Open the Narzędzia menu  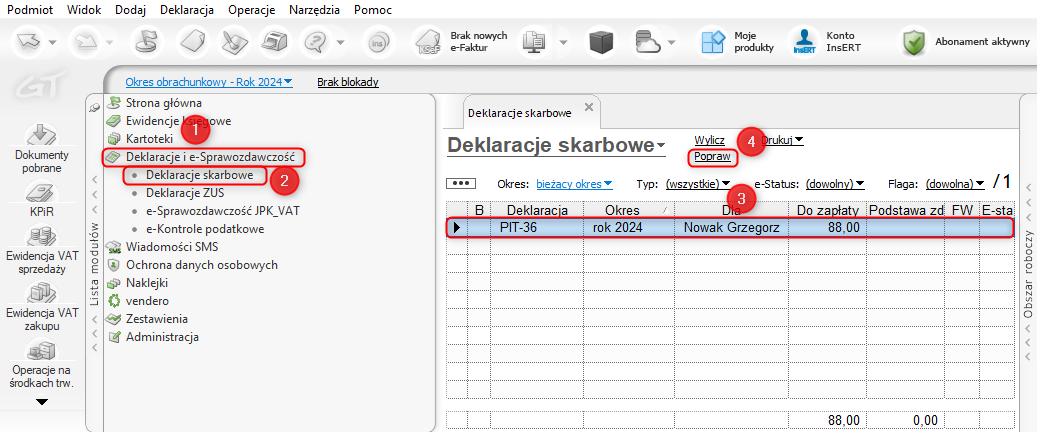pos(314,10)
